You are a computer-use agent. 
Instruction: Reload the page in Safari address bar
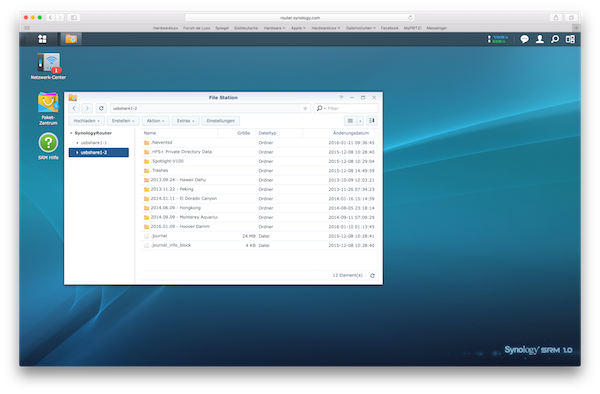(410, 18)
